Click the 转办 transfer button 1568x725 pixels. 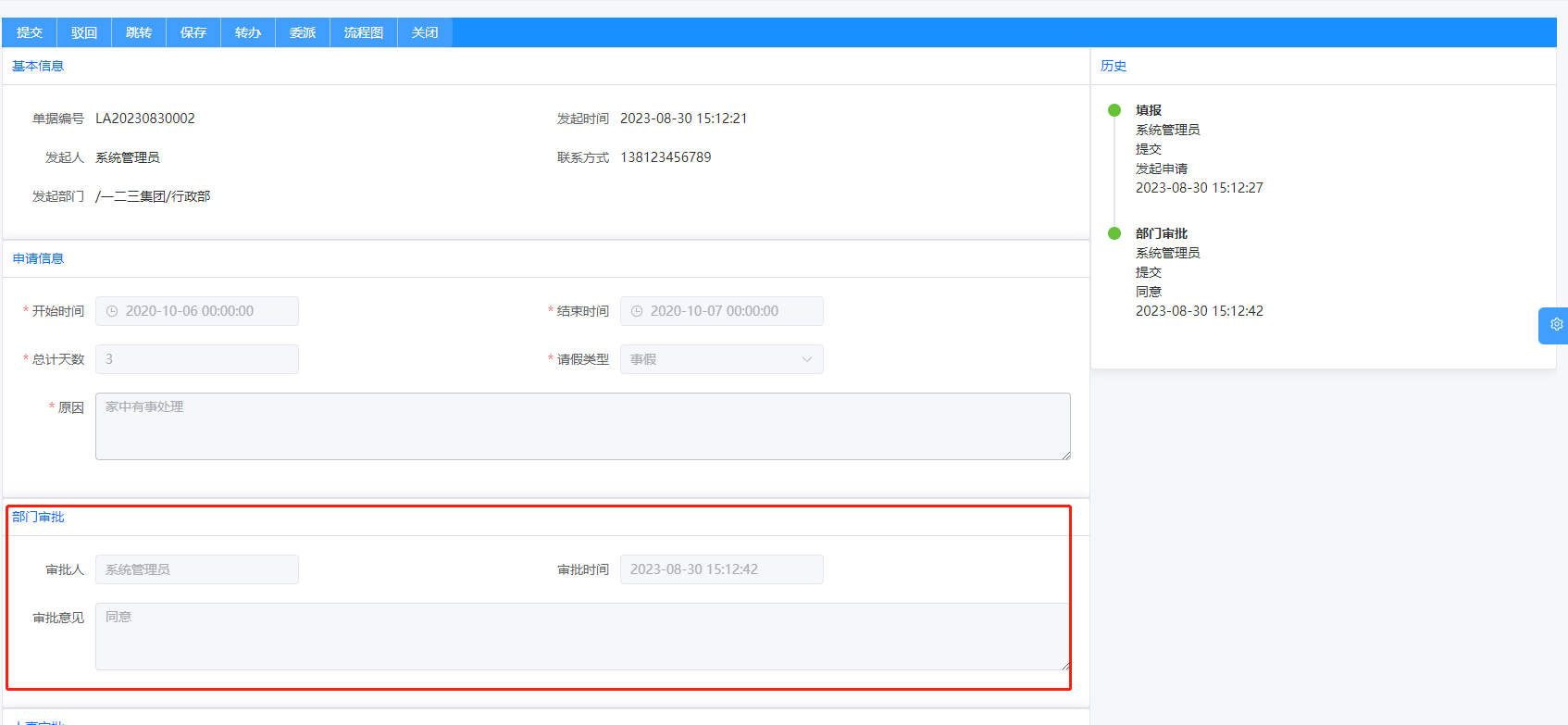point(248,32)
